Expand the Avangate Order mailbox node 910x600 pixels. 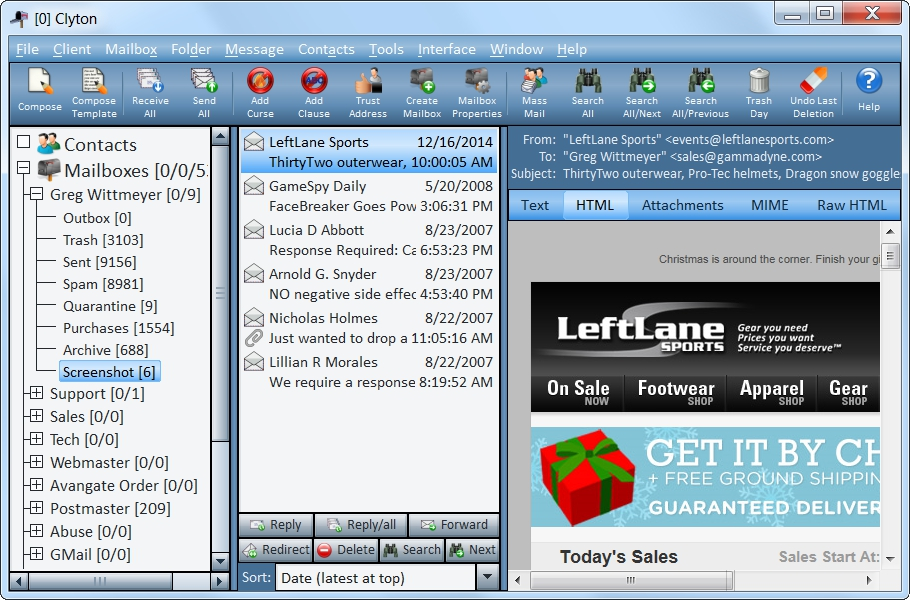coord(36,485)
